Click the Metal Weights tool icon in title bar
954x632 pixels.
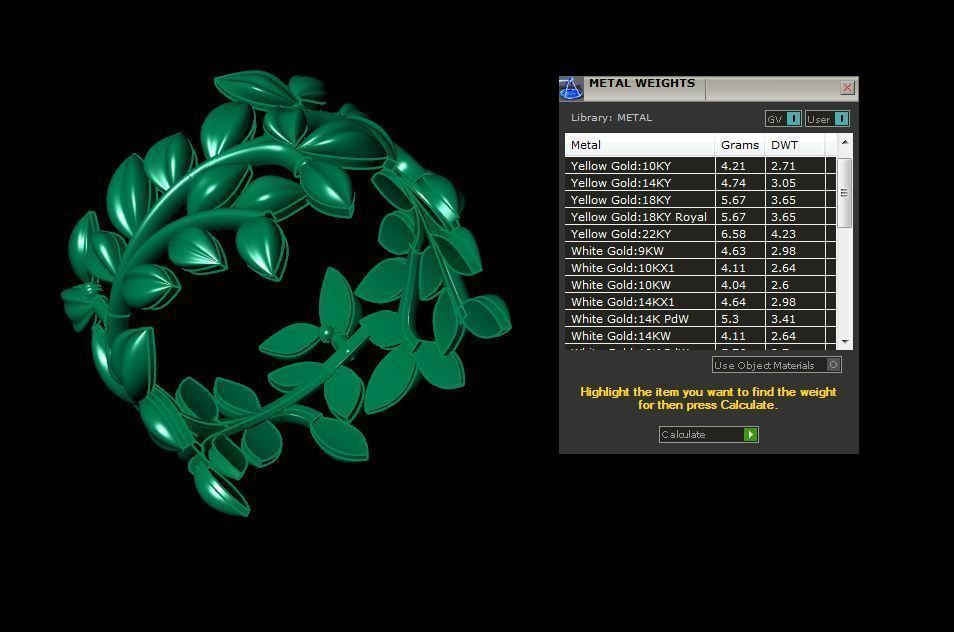pyautogui.click(x=571, y=89)
